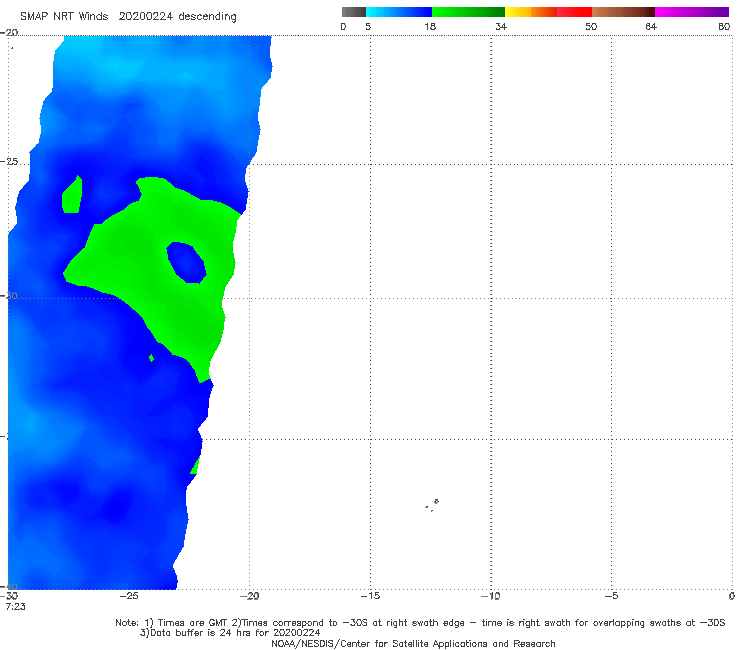
Task: Click the color bar label '50'
Action: (591, 27)
